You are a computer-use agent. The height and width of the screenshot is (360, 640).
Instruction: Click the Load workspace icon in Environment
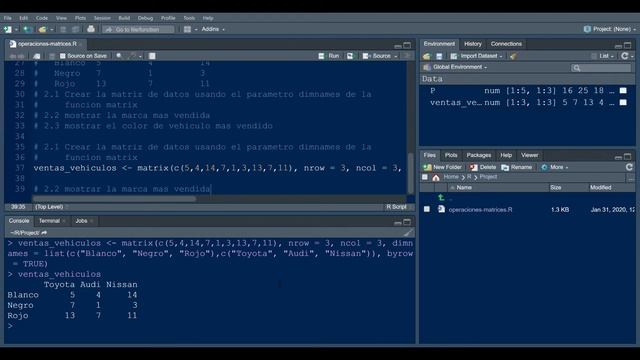(x=427, y=56)
